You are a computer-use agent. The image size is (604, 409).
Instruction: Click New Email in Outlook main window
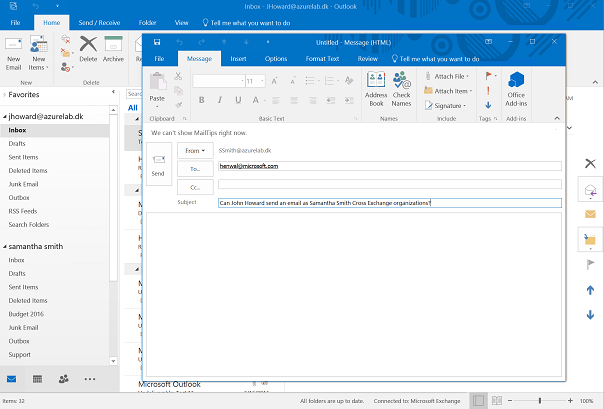click(13, 53)
